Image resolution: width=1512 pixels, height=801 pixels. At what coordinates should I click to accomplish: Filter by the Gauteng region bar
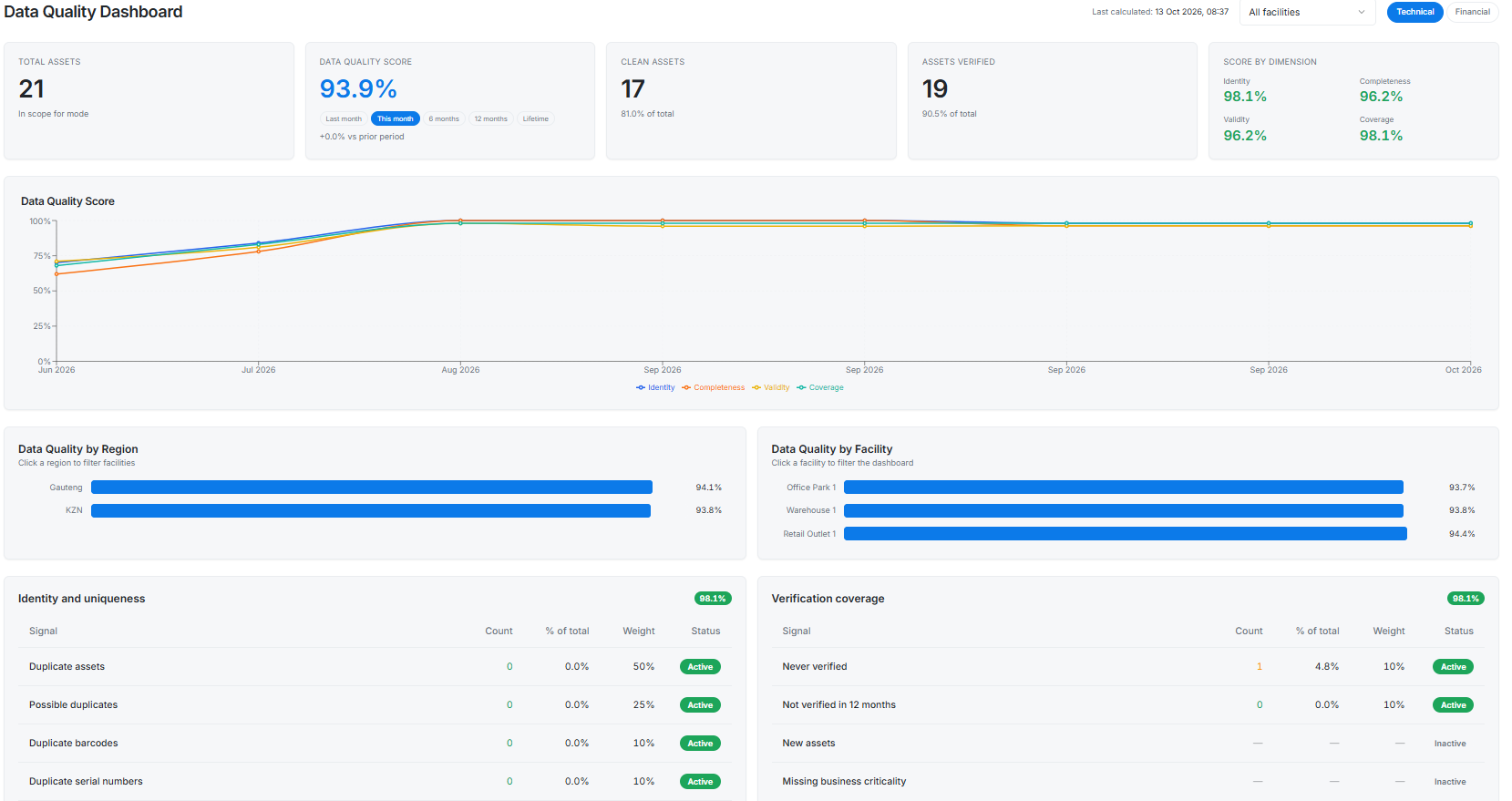(372, 488)
